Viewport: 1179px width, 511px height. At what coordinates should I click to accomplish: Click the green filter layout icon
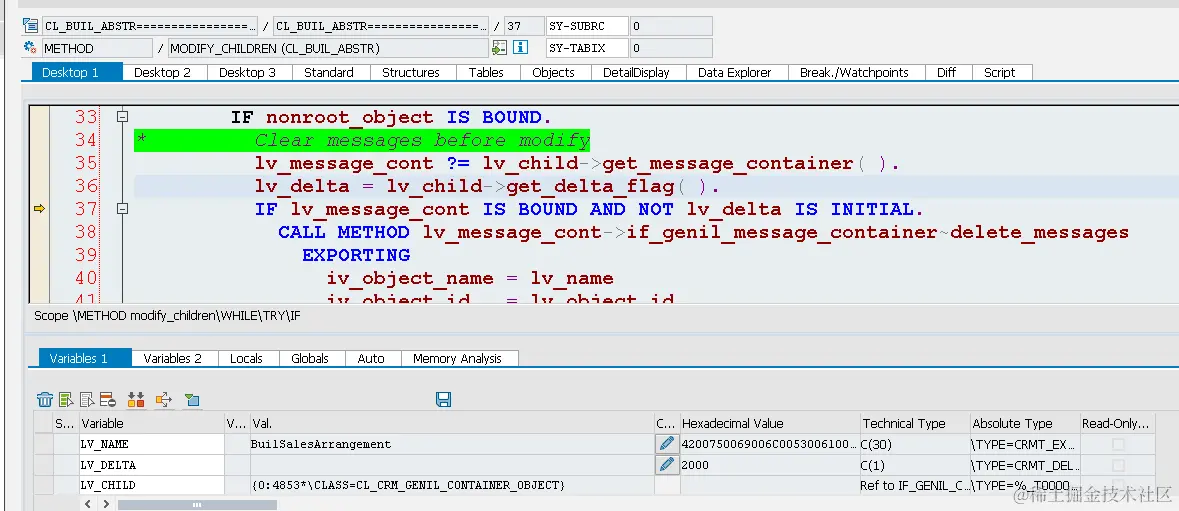pos(192,400)
